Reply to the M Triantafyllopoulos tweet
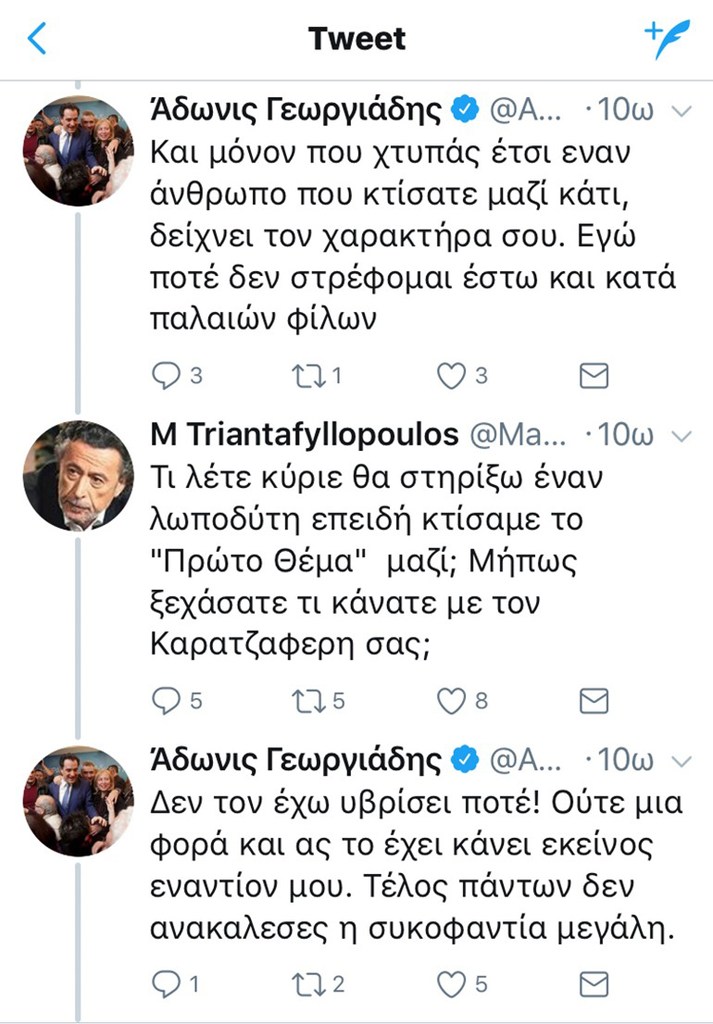713x1024 pixels. point(165,700)
